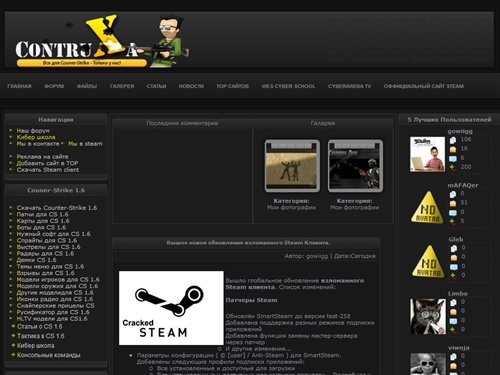Open НОВОСТИ in the top menu
The width and height of the screenshot is (500, 375).
tap(191, 86)
